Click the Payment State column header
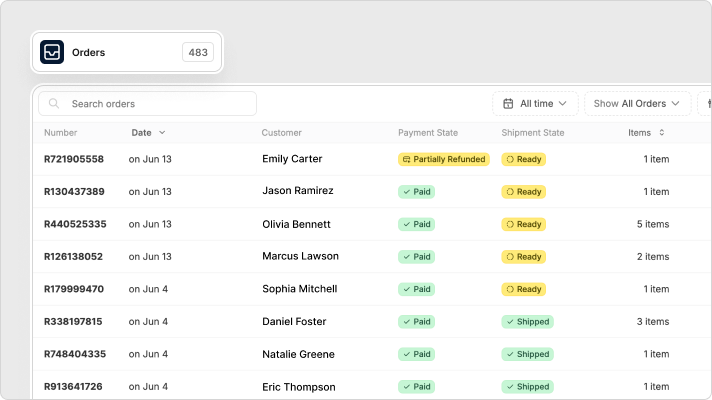 [428, 133]
